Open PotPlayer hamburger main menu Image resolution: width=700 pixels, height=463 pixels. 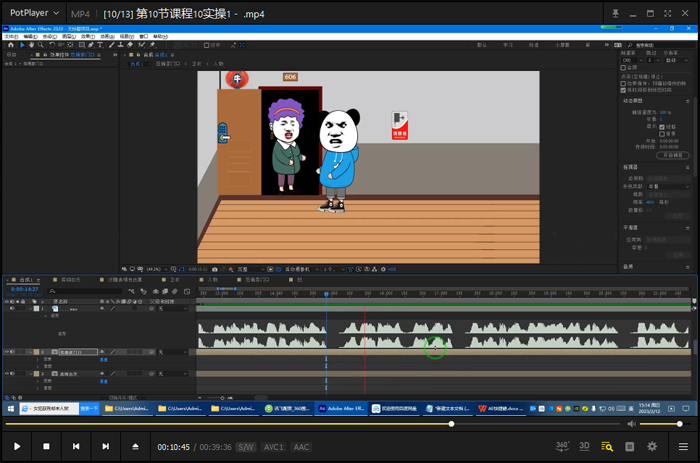pyautogui.click(x=683, y=446)
